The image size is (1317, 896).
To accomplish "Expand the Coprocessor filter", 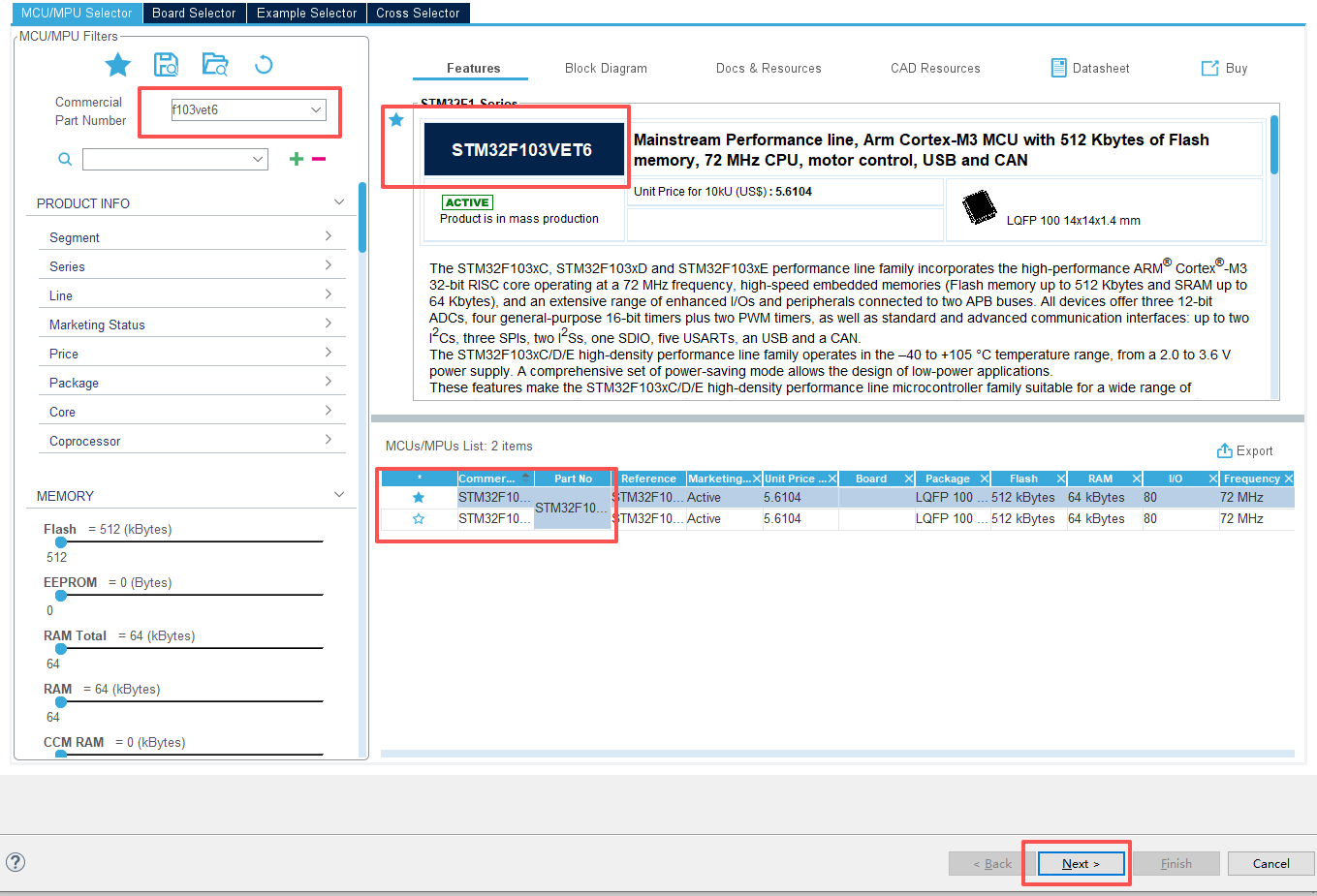I will pyautogui.click(x=329, y=440).
